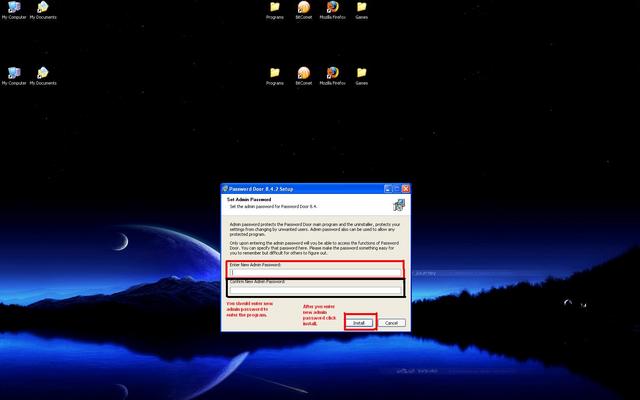Click the installer icon in setup header
The width and height of the screenshot is (640, 400).
[398, 205]
